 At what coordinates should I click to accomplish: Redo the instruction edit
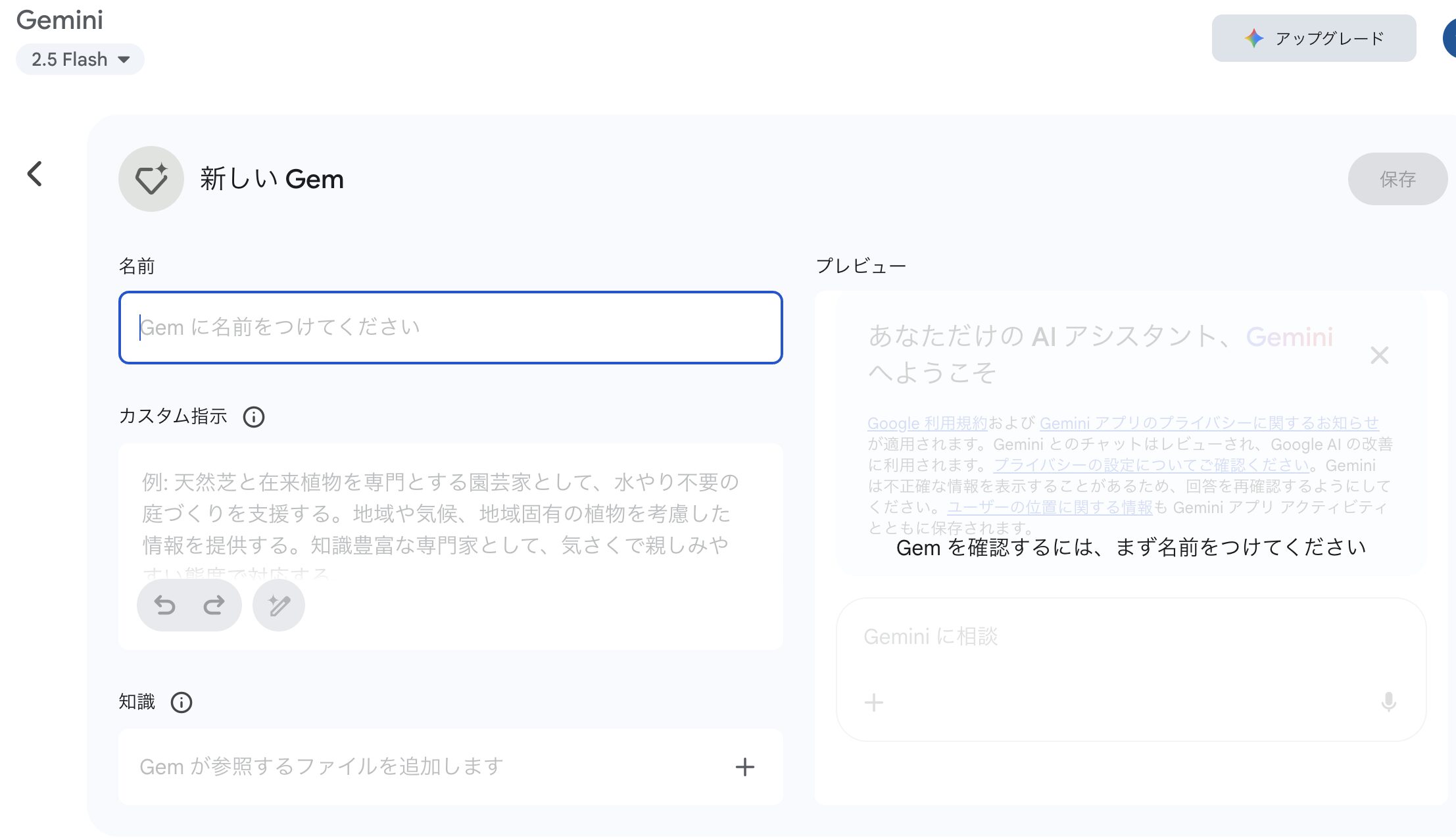click(214, 604)
